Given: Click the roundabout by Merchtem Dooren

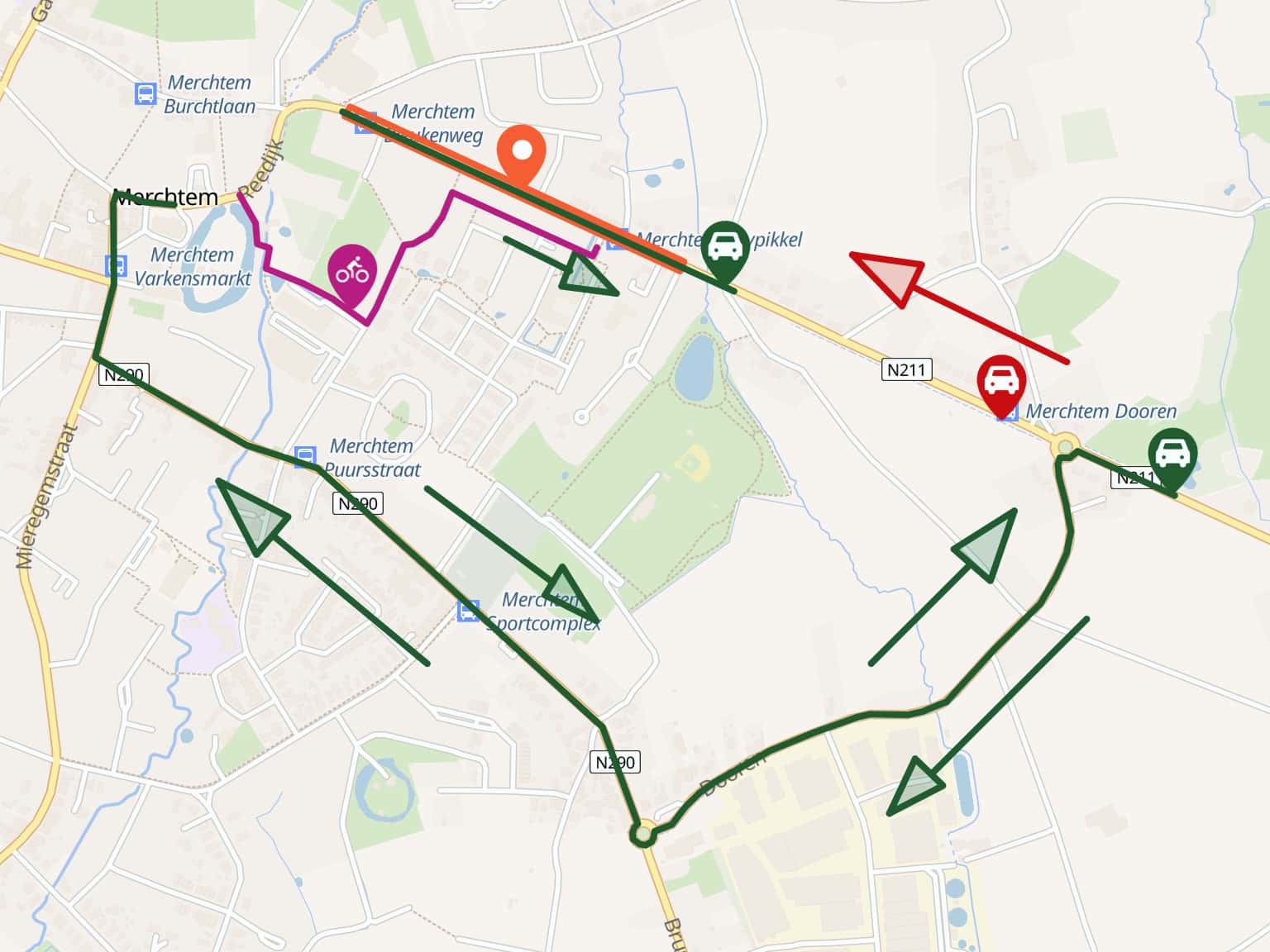Looking at the screenshot, I should tap(1066, 448).
